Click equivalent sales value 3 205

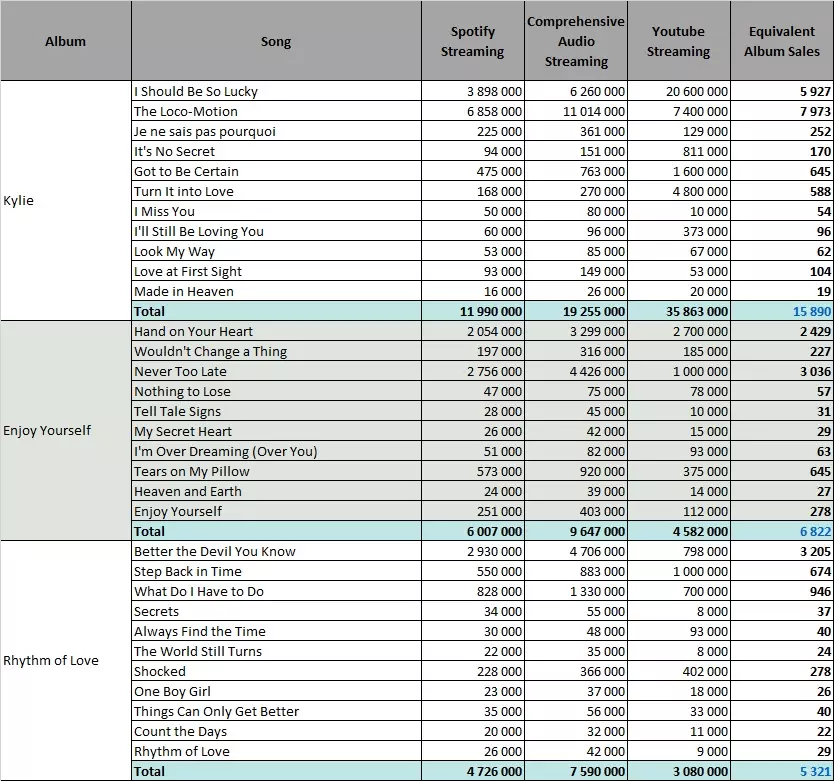(782, 551)
